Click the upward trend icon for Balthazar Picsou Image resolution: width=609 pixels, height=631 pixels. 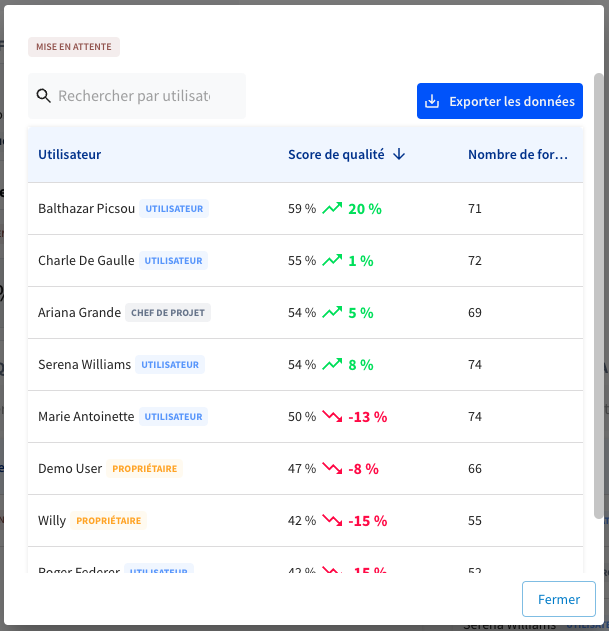(332, 208)
